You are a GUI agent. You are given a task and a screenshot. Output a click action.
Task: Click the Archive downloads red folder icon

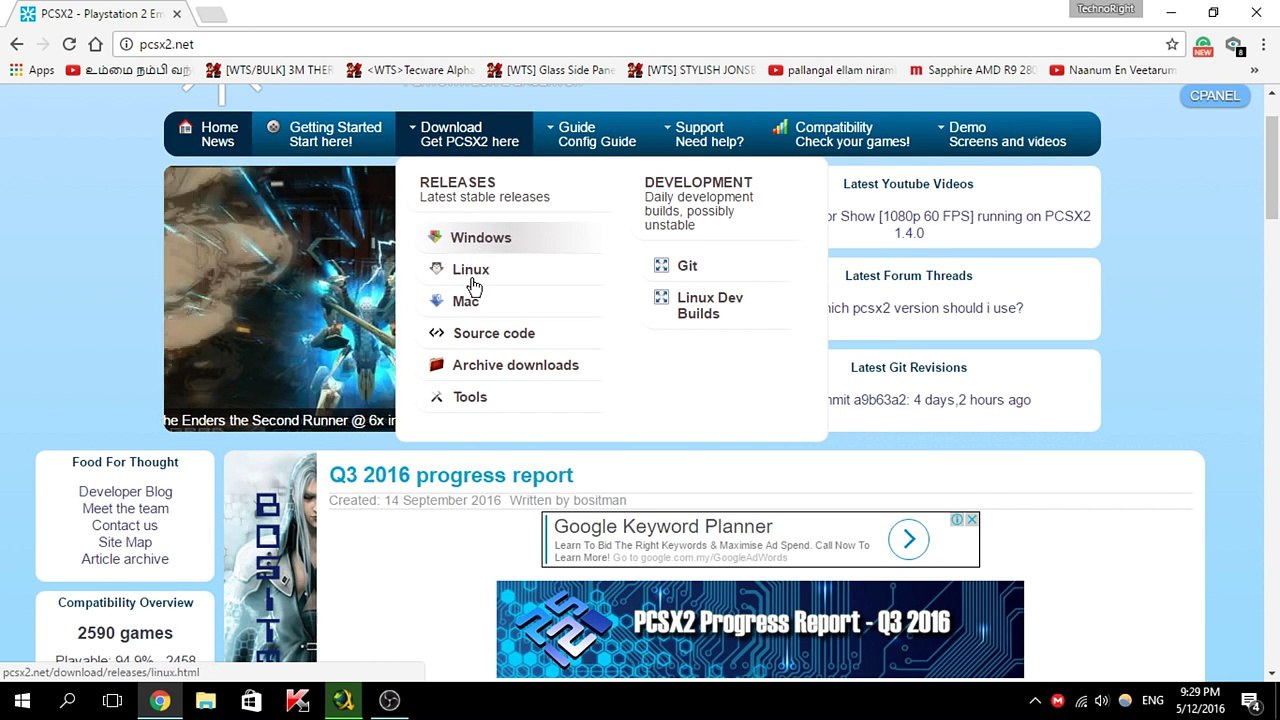coord(436,365)
